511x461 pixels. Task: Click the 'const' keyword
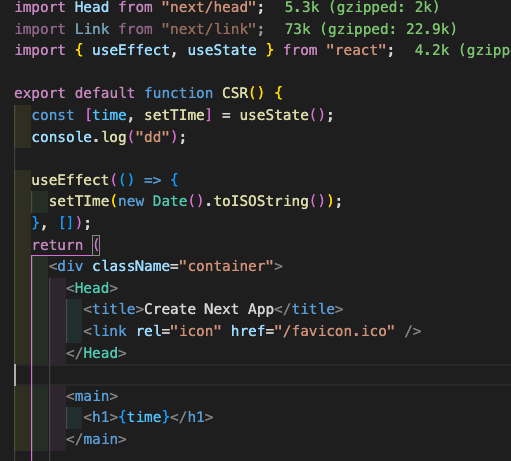tap(53, 115)
